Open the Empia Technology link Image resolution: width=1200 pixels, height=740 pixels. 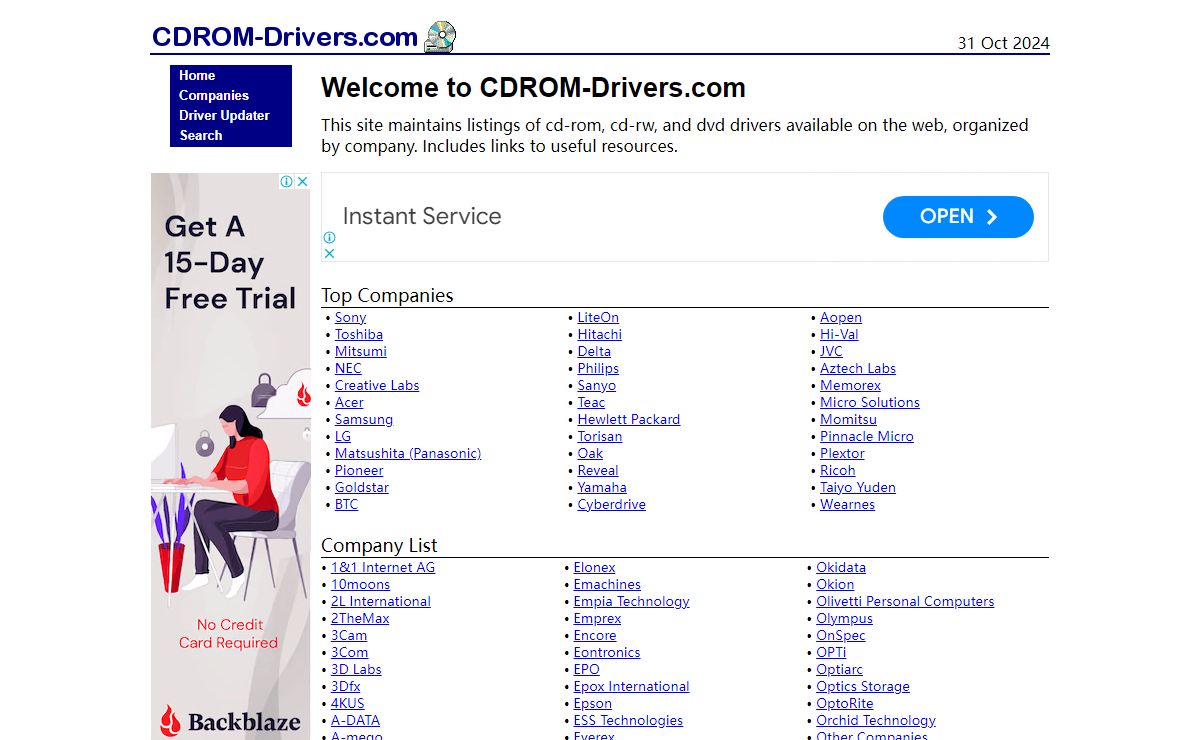[631, 601]
